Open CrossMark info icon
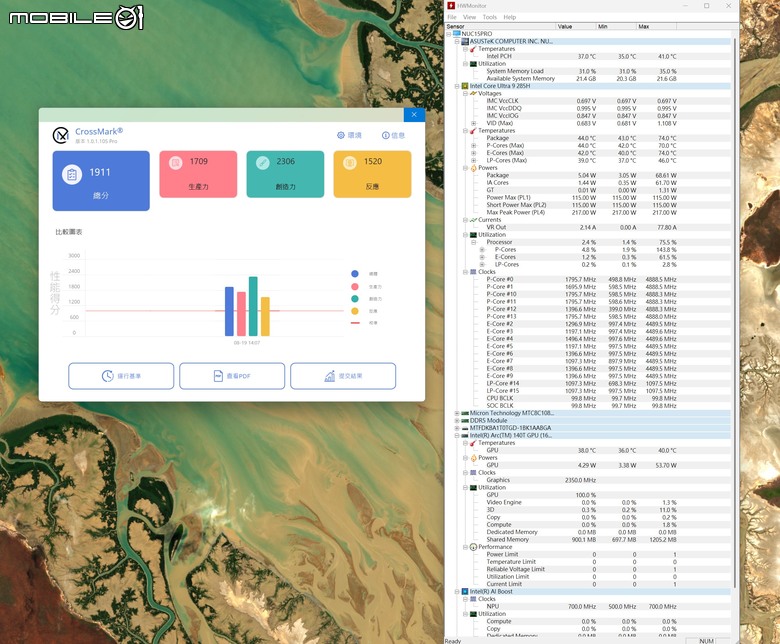 (386, 135)
